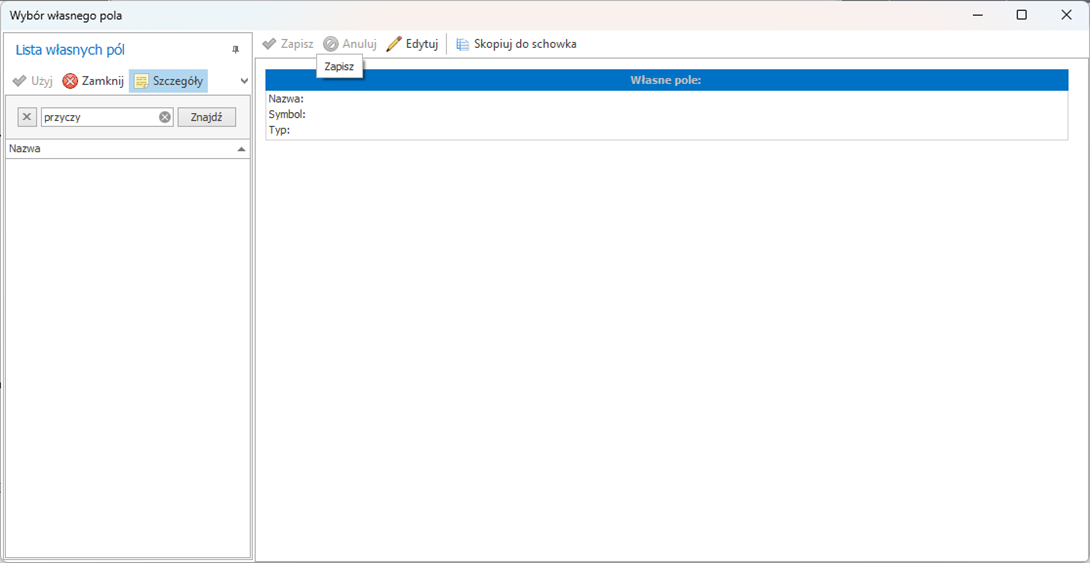Image resolution: width=1090 pixels, height=563 pixels.
Task: Toggle sort arrow in Nazwa column
Action: [x=241, y=149]
